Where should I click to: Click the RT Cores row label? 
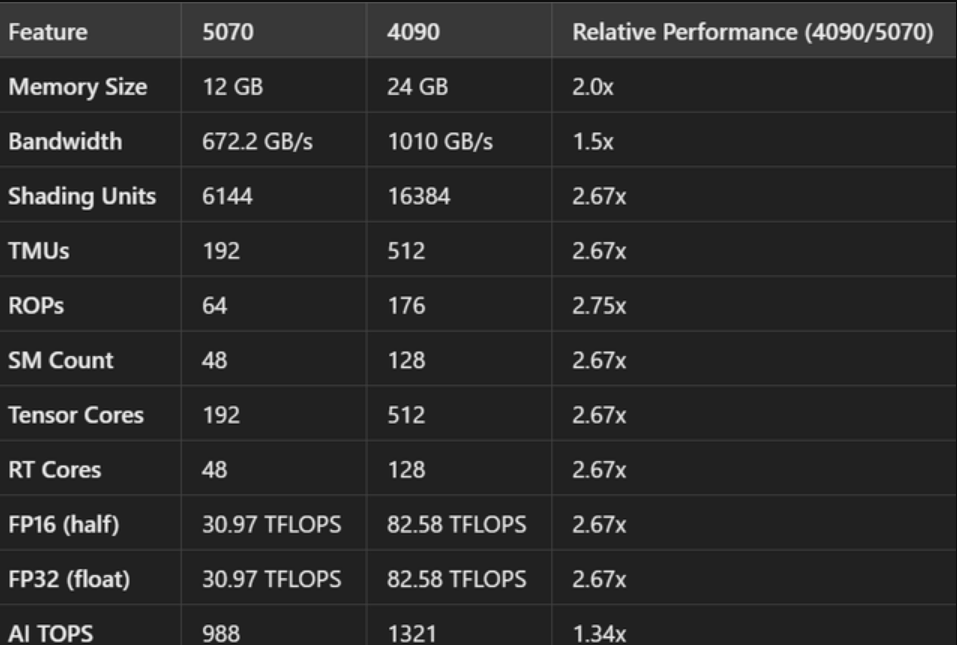pos(55,469)
